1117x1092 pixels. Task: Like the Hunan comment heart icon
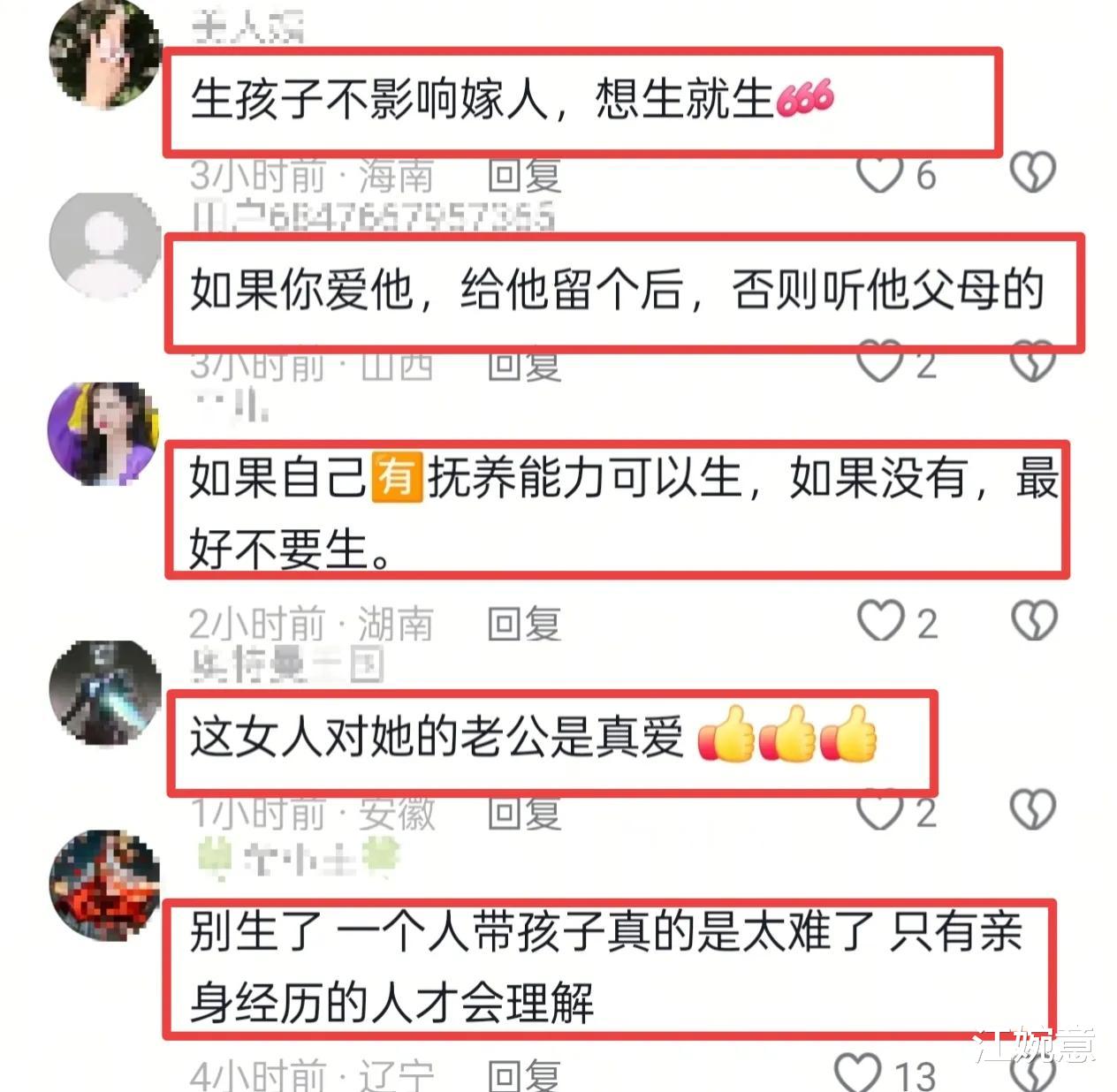click(881, 621)
